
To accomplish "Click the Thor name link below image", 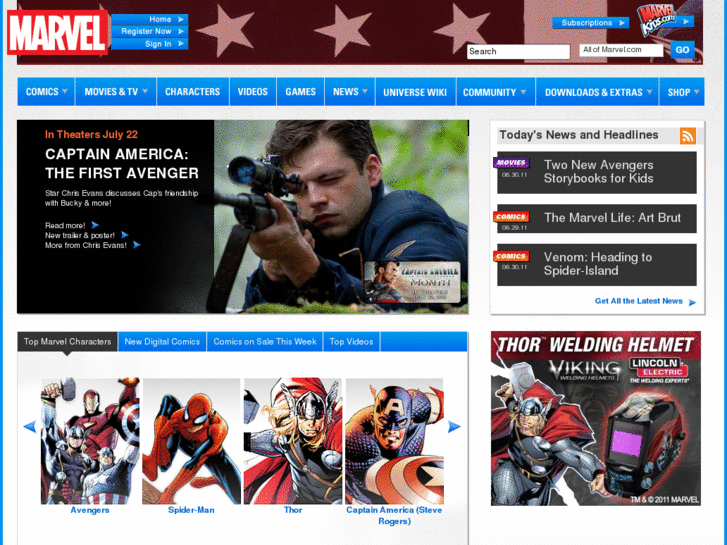I will 293,510.
